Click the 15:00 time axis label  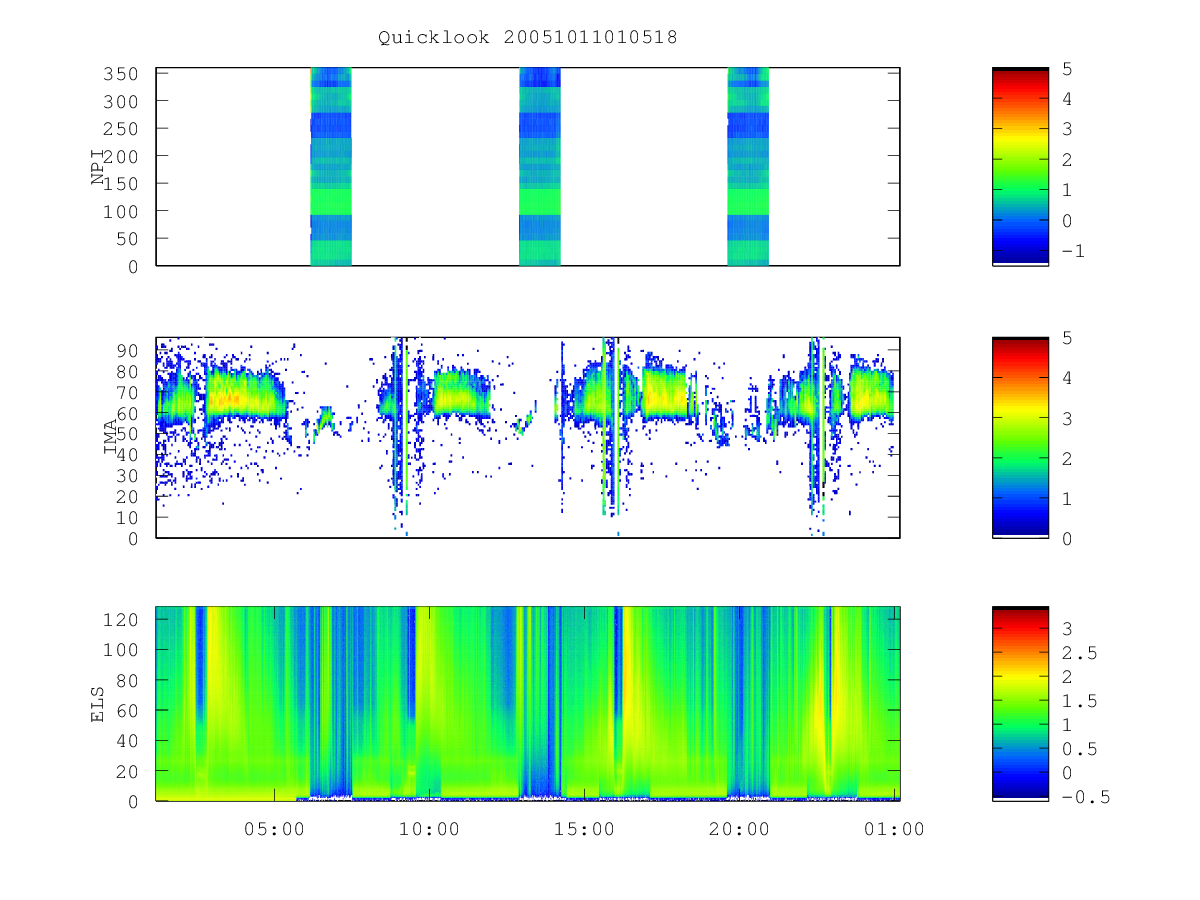coord(585,829)
